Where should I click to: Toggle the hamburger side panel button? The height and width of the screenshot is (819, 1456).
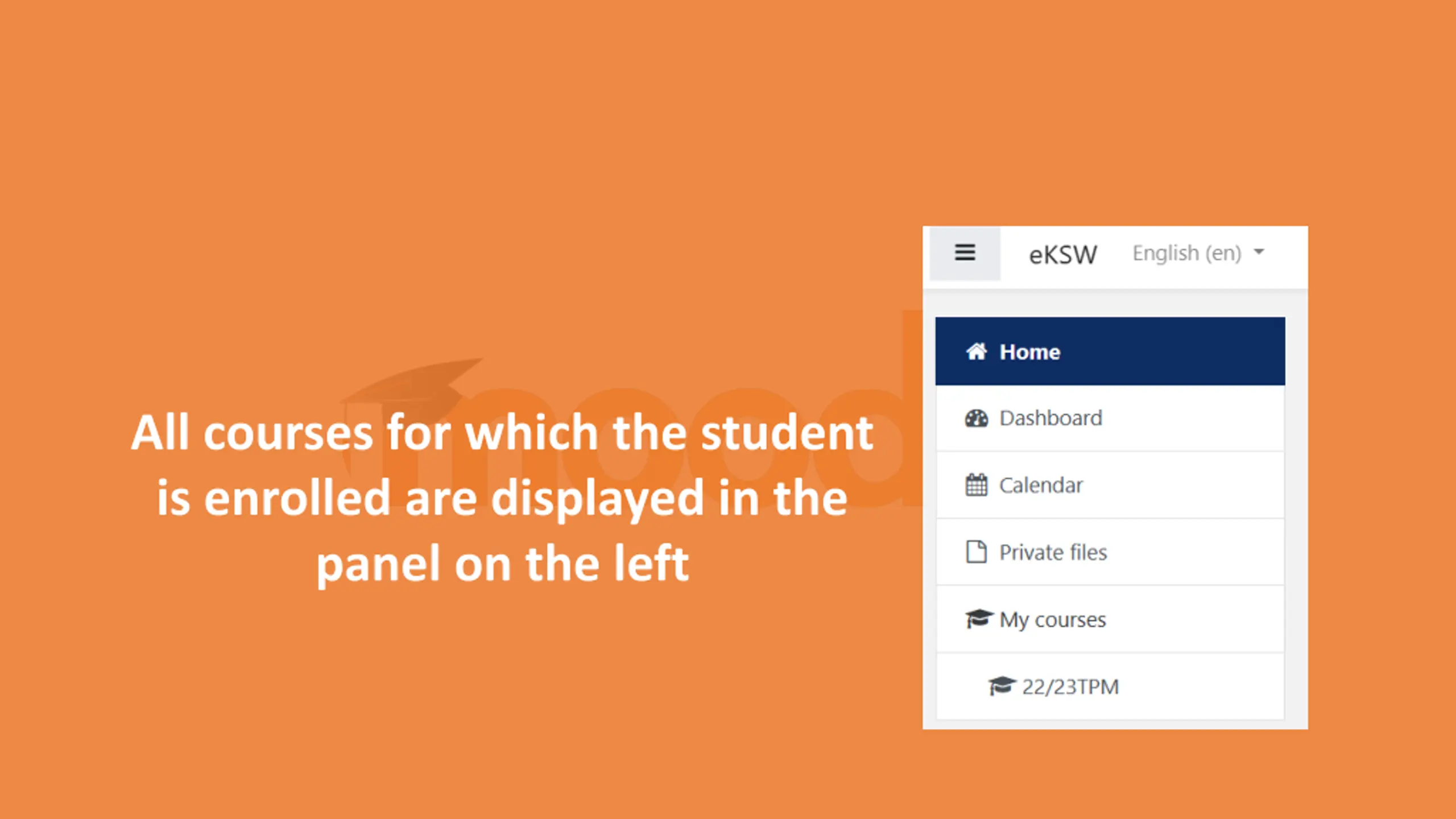click(965, 253)
